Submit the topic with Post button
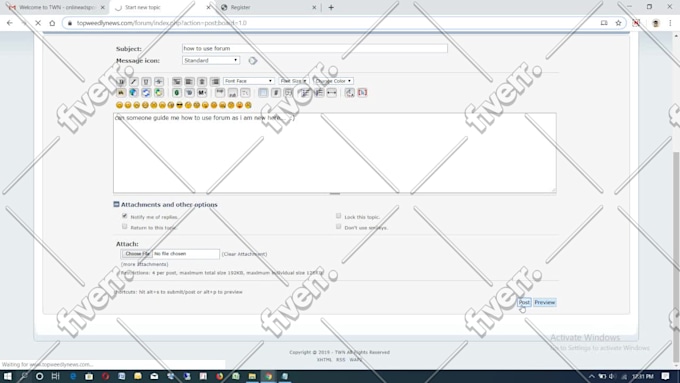 coord(524,302)
